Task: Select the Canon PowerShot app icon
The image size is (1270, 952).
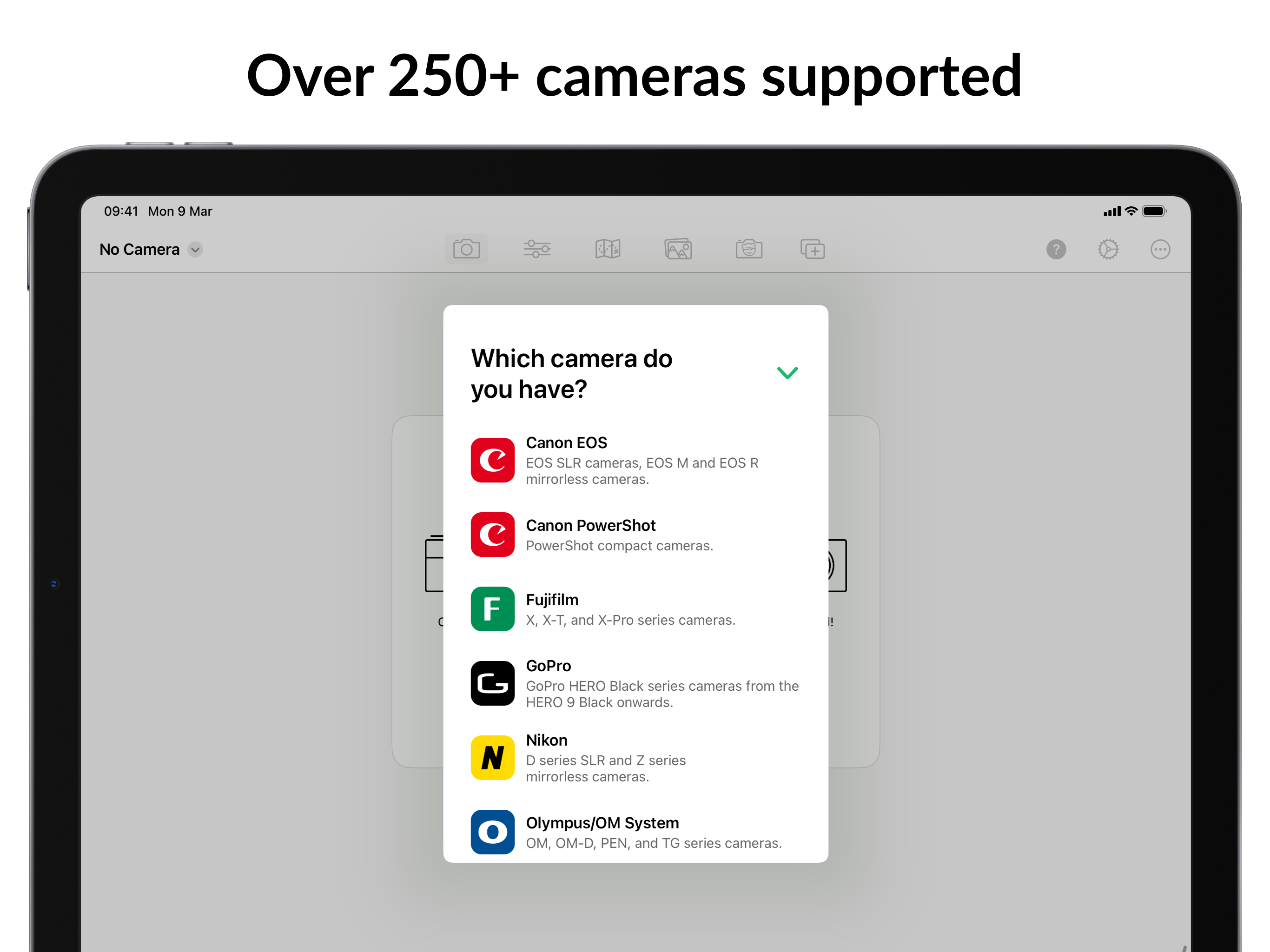Action: pyautogui.click(x=493, y=535)
